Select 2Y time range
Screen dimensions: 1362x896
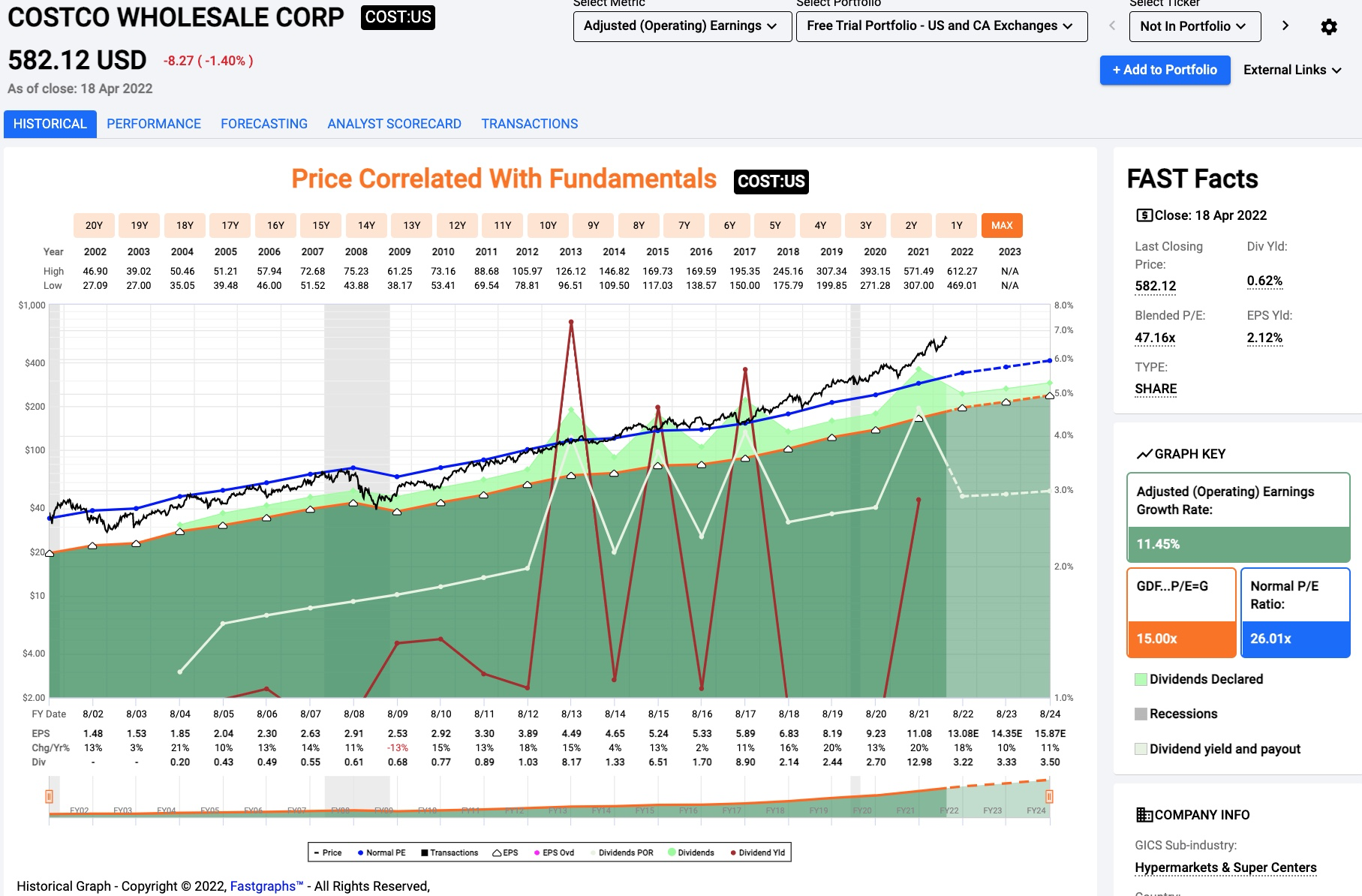pyautogui.click(x=911, y=225)
